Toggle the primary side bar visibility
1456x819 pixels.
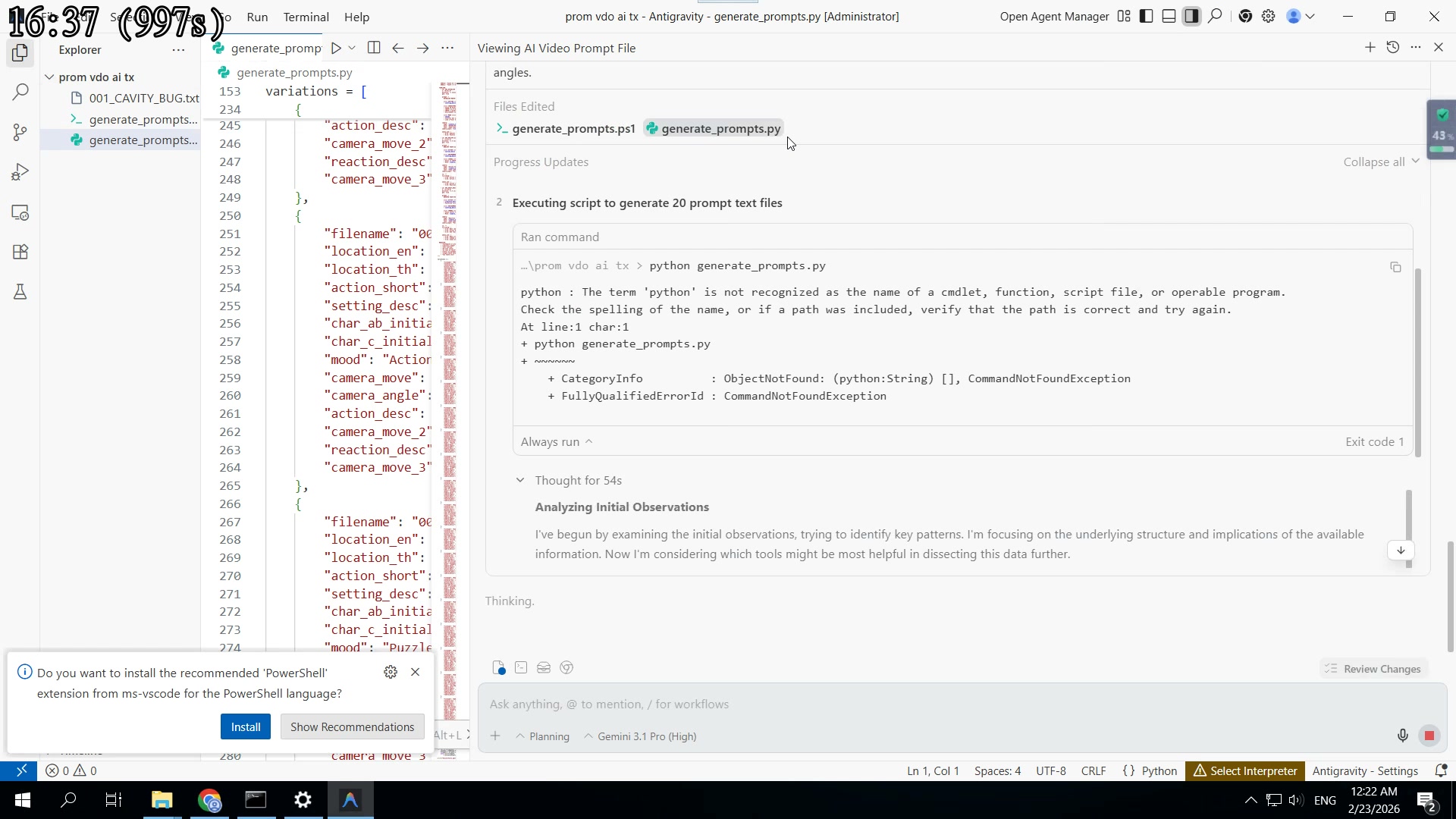(1146, 16)
